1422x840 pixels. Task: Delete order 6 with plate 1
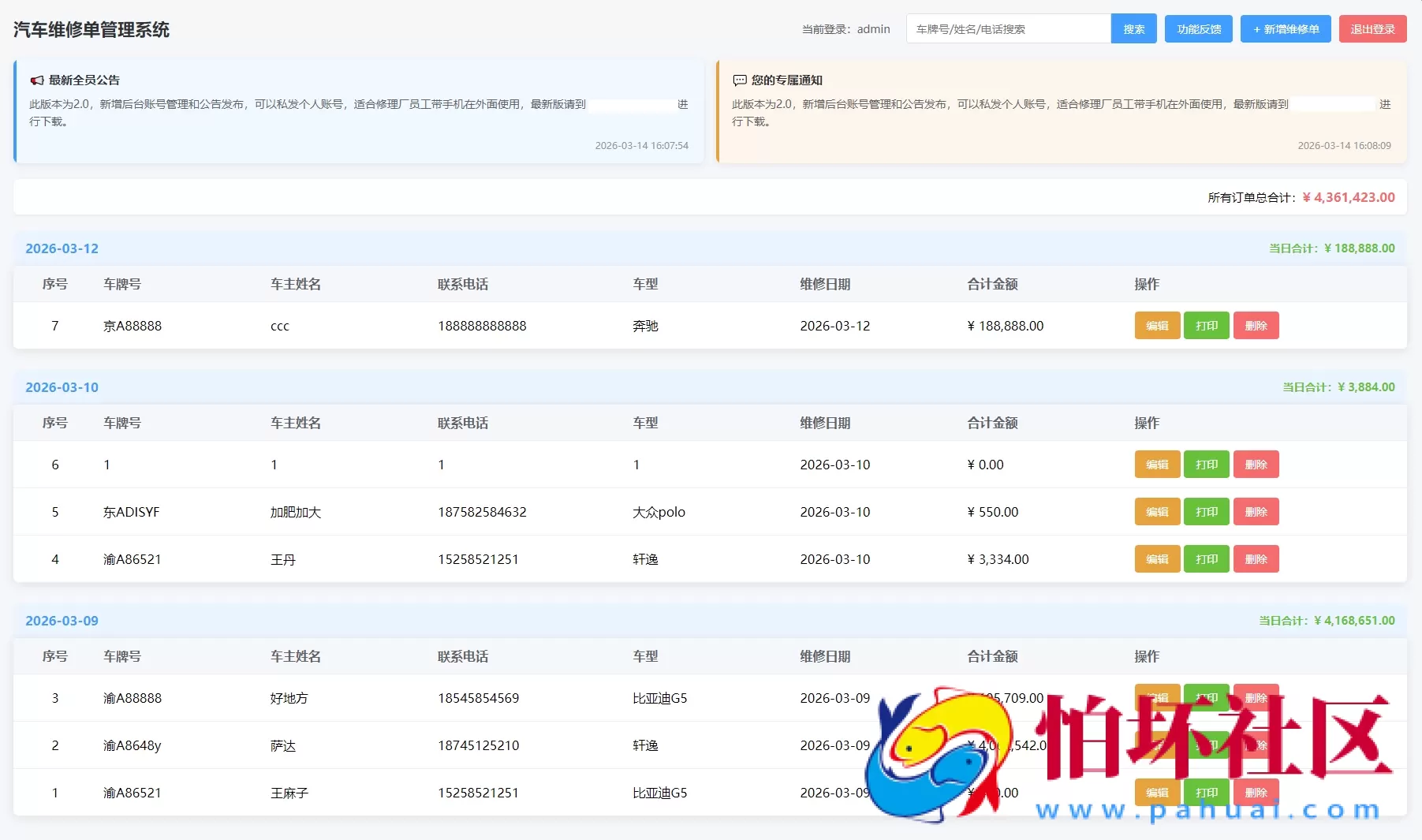(x=1256, y=464)
